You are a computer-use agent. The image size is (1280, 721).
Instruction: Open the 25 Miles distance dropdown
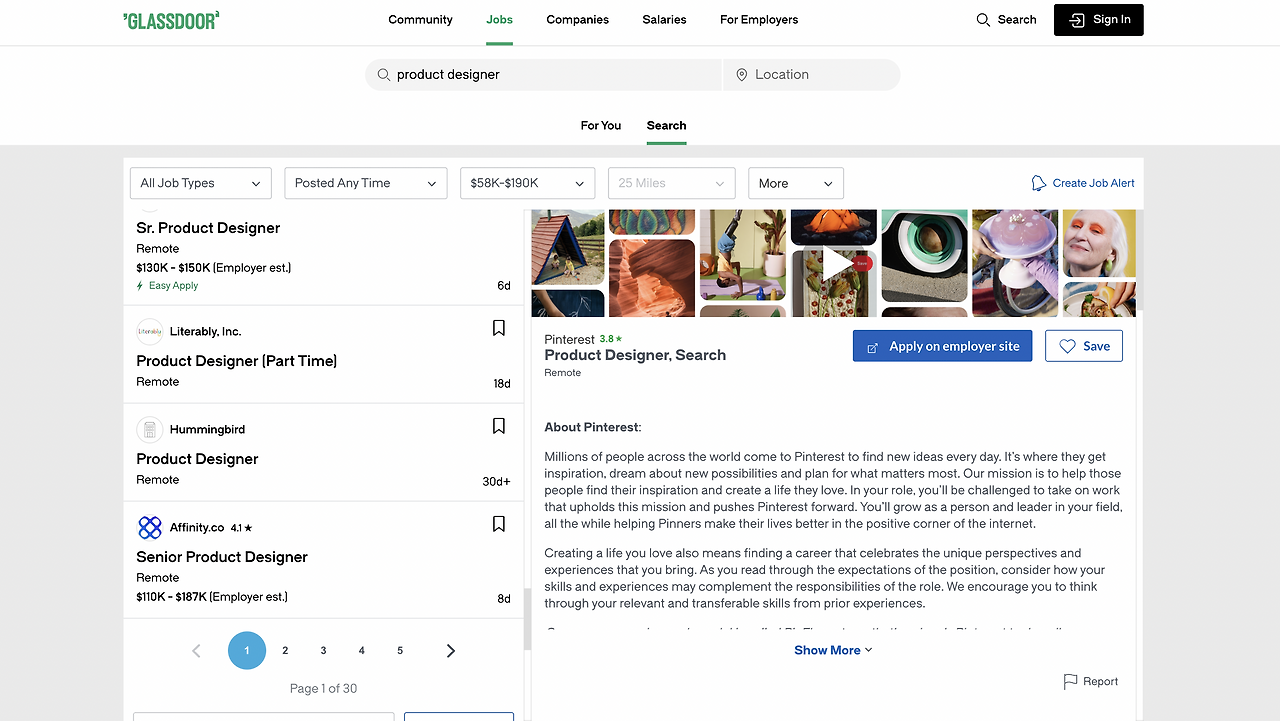click(x=672, y=183)
